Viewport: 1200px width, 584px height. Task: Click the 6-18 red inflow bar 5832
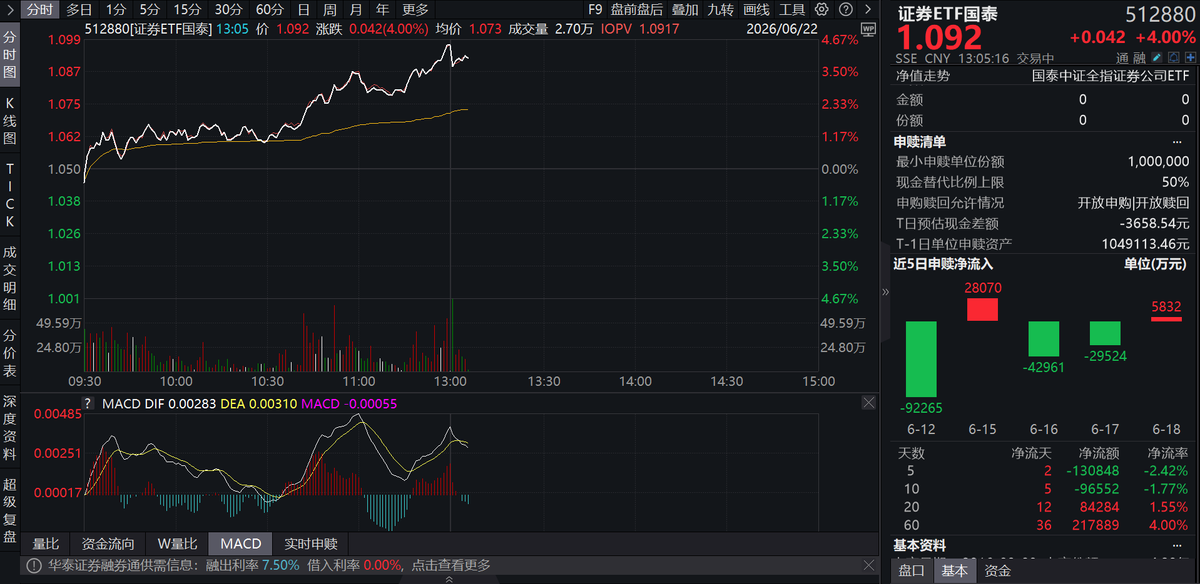tap(1166, 318)
